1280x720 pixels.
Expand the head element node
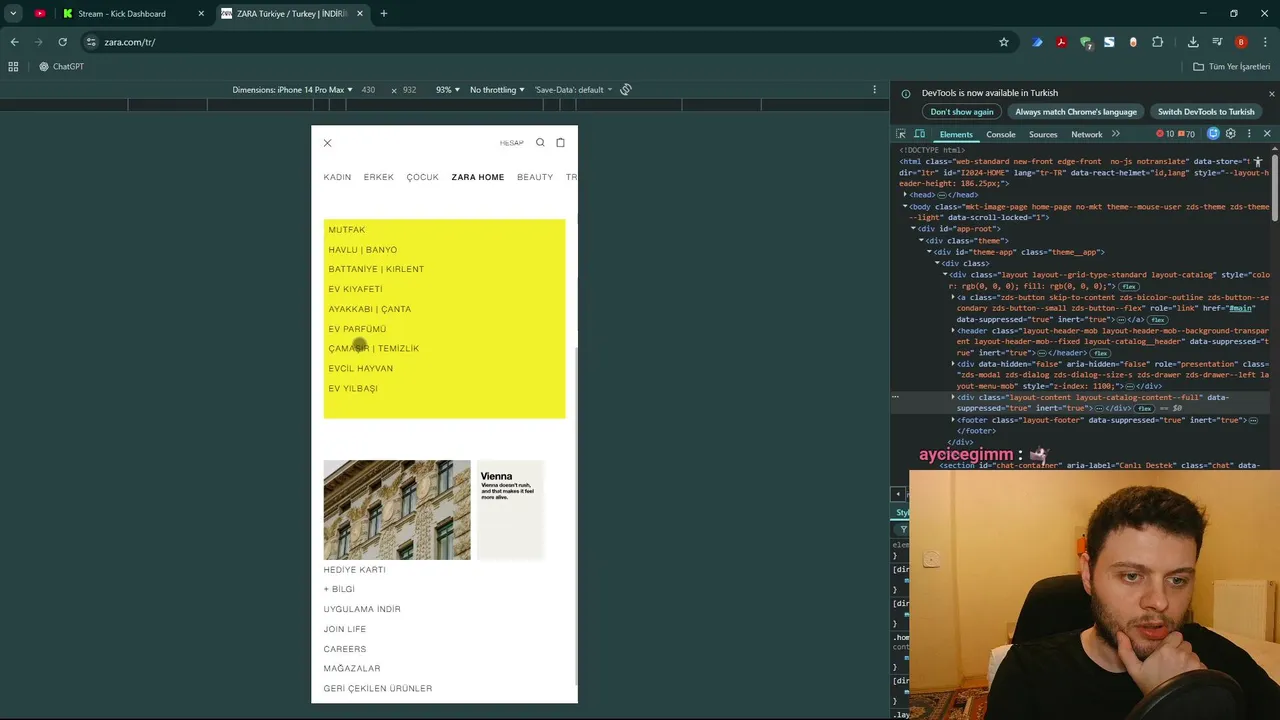[x=907, y=195]
